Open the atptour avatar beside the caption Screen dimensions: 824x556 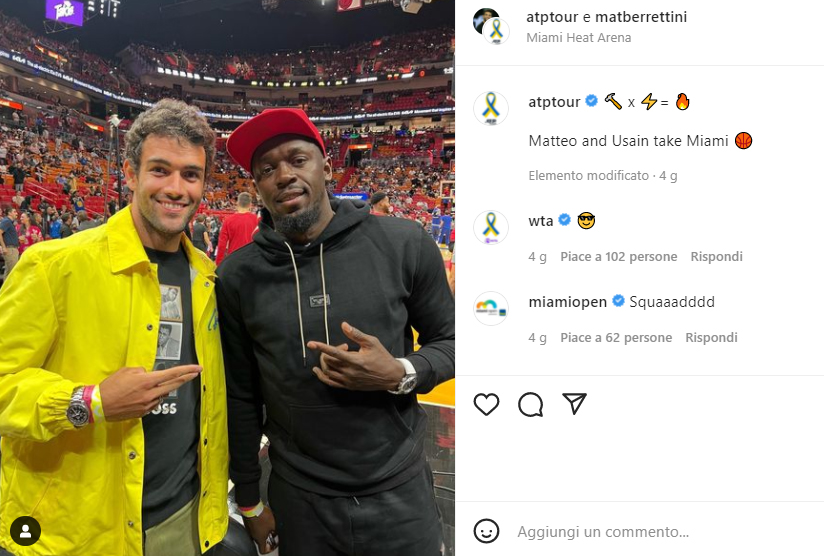(491, 108)
